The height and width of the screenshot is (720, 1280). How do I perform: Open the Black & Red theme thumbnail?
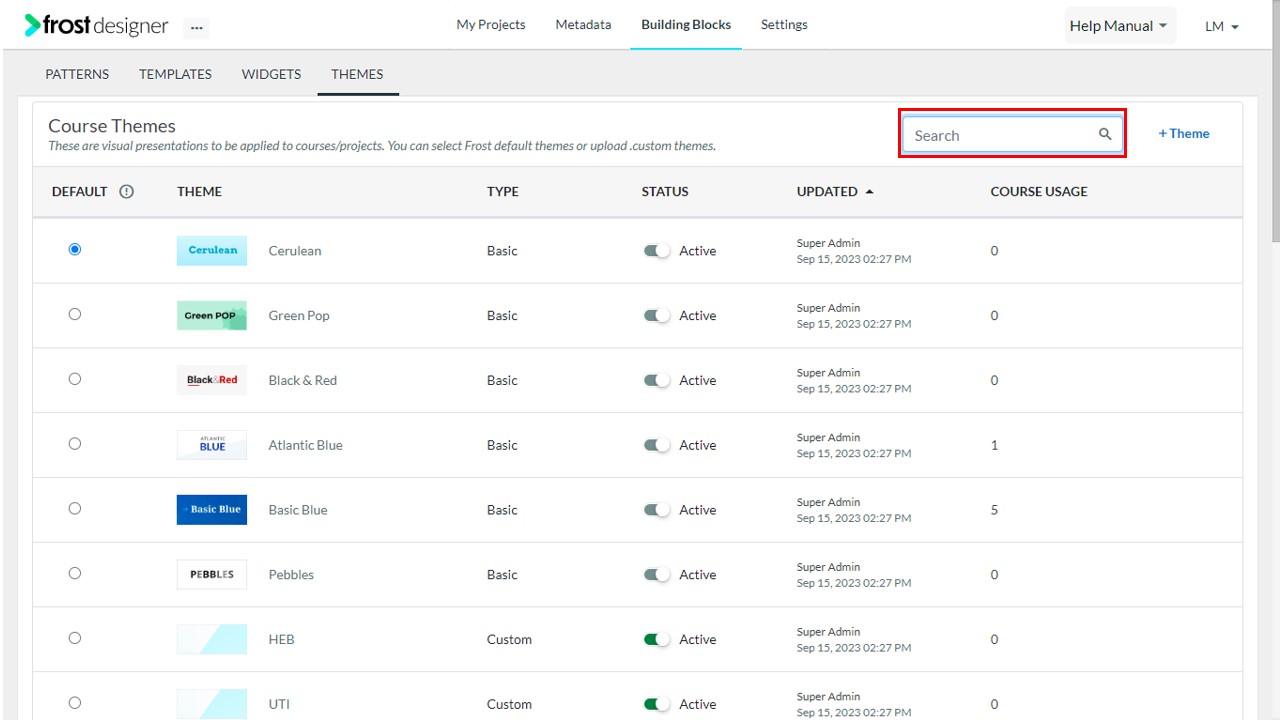click(x=212, y=380)
